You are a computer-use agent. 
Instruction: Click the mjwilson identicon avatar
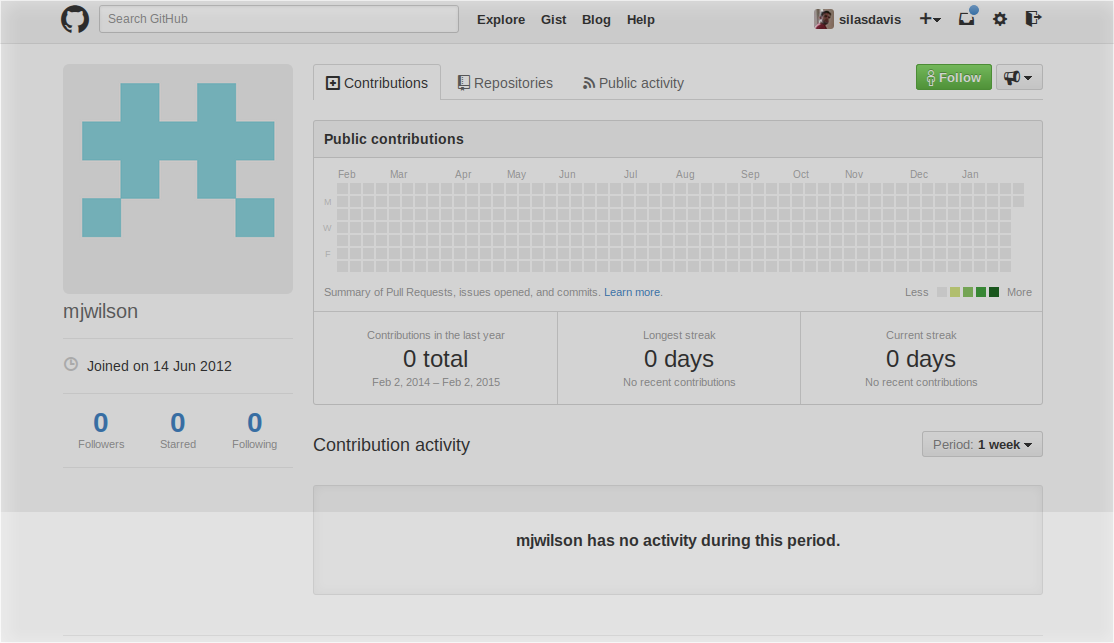(178, 179)
